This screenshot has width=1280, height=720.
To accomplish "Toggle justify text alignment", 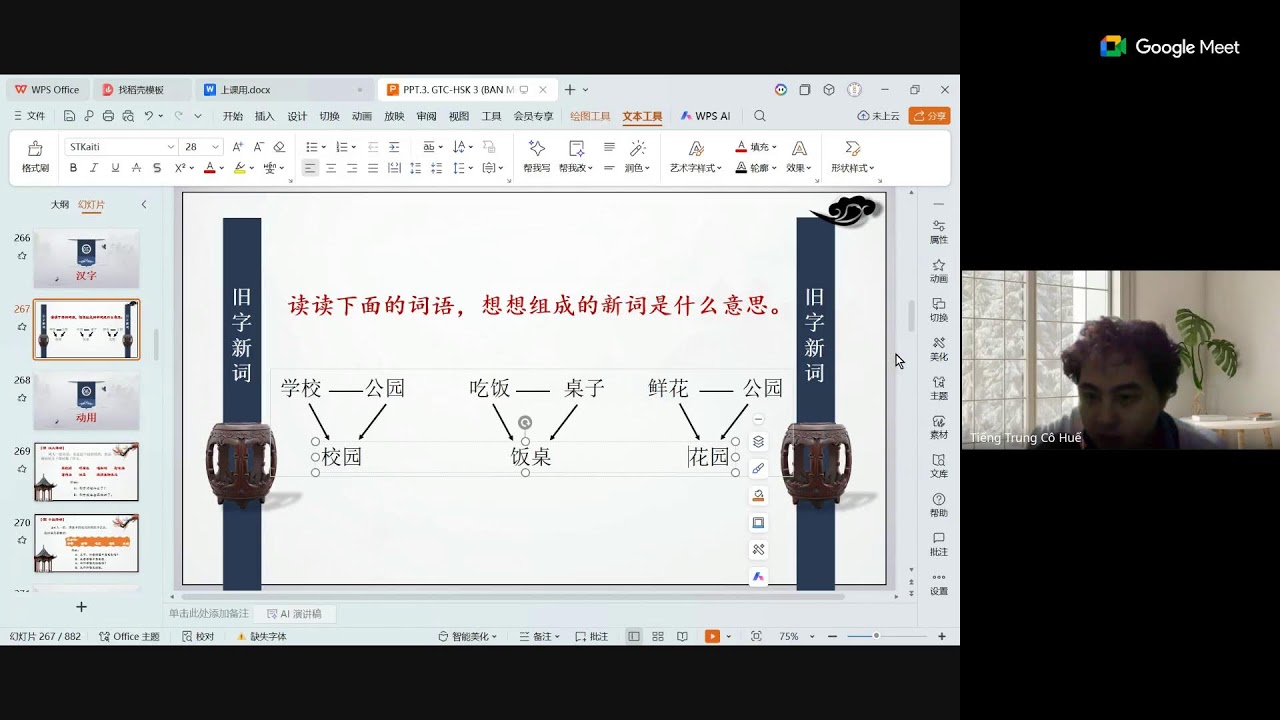I will 373,168.
